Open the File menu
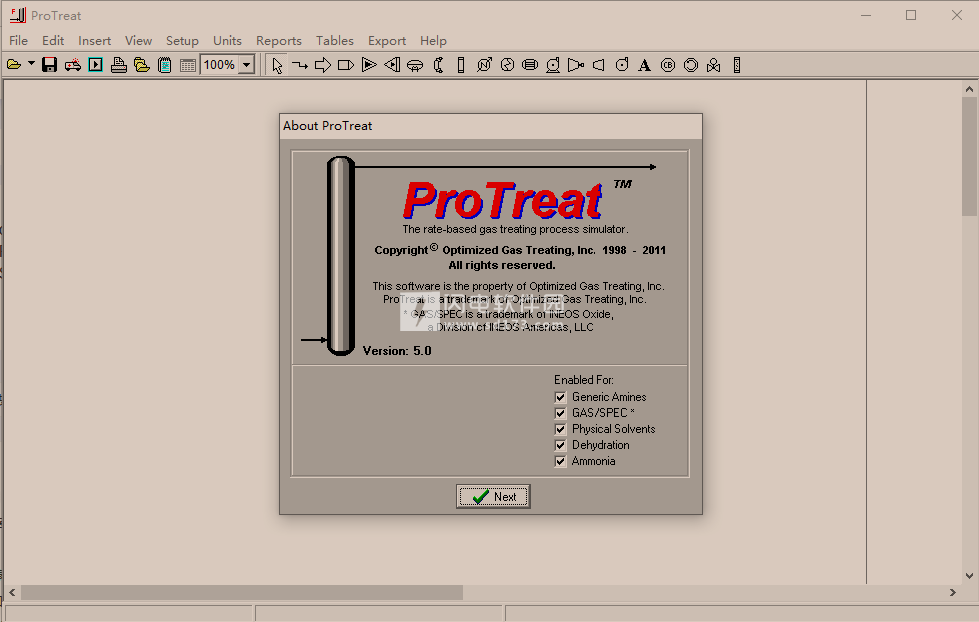This screenshot has height=622, width=979. [18, 41]
